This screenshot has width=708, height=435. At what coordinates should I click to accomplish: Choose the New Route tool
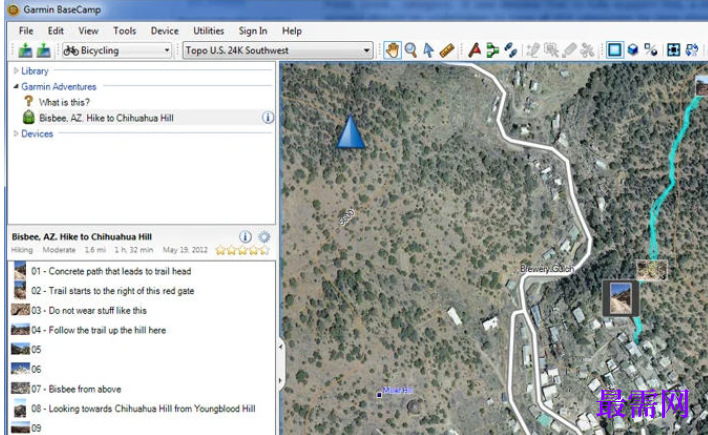click(x=492, y=50)
